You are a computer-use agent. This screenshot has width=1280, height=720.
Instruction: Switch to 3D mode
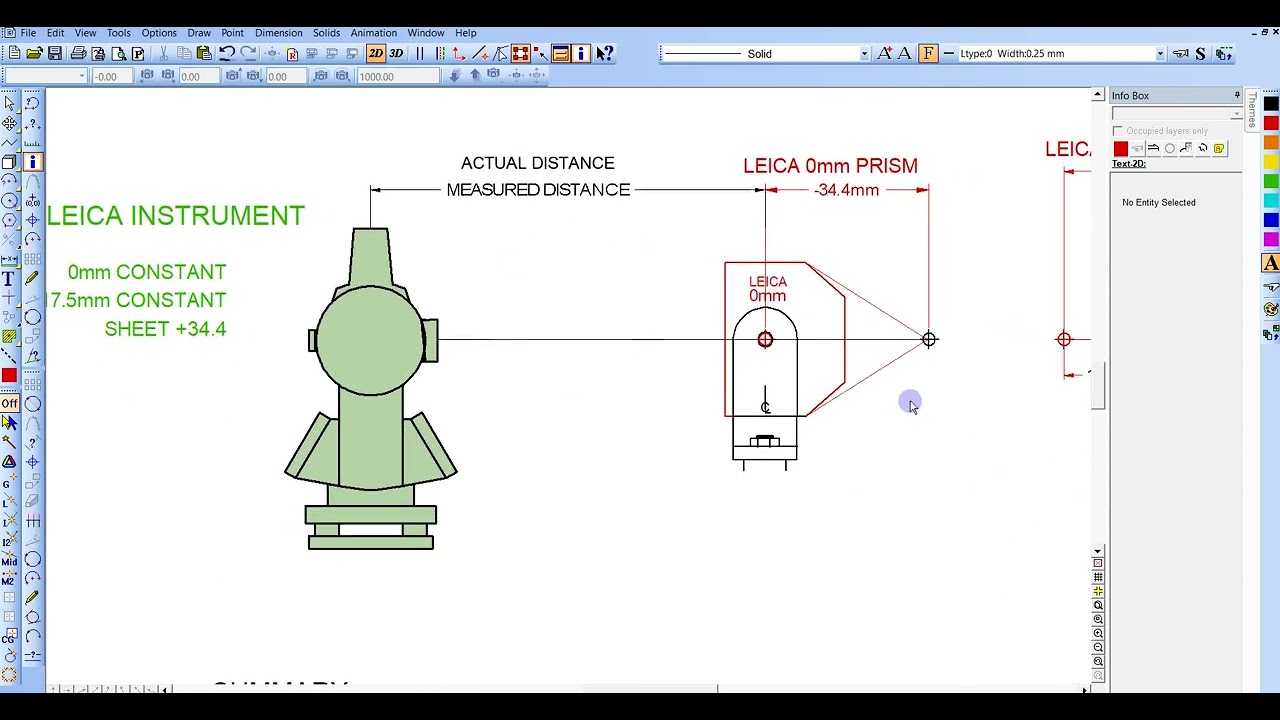(x=396, y=53)
